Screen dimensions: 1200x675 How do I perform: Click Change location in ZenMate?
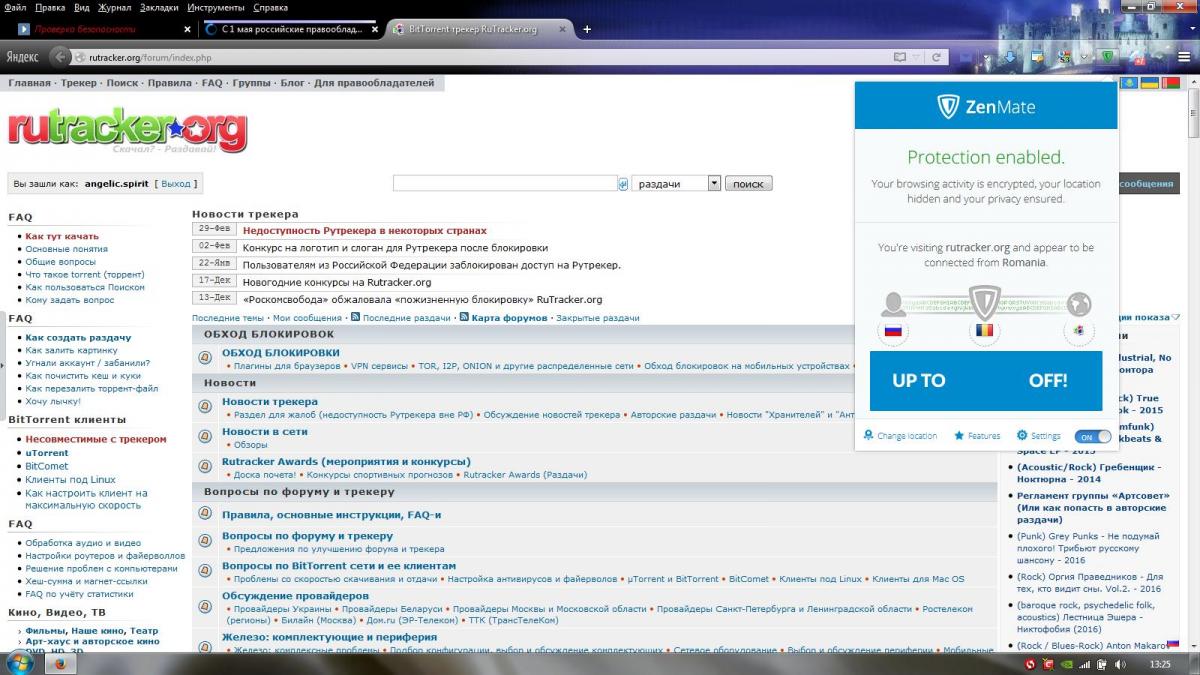point(900,436)
